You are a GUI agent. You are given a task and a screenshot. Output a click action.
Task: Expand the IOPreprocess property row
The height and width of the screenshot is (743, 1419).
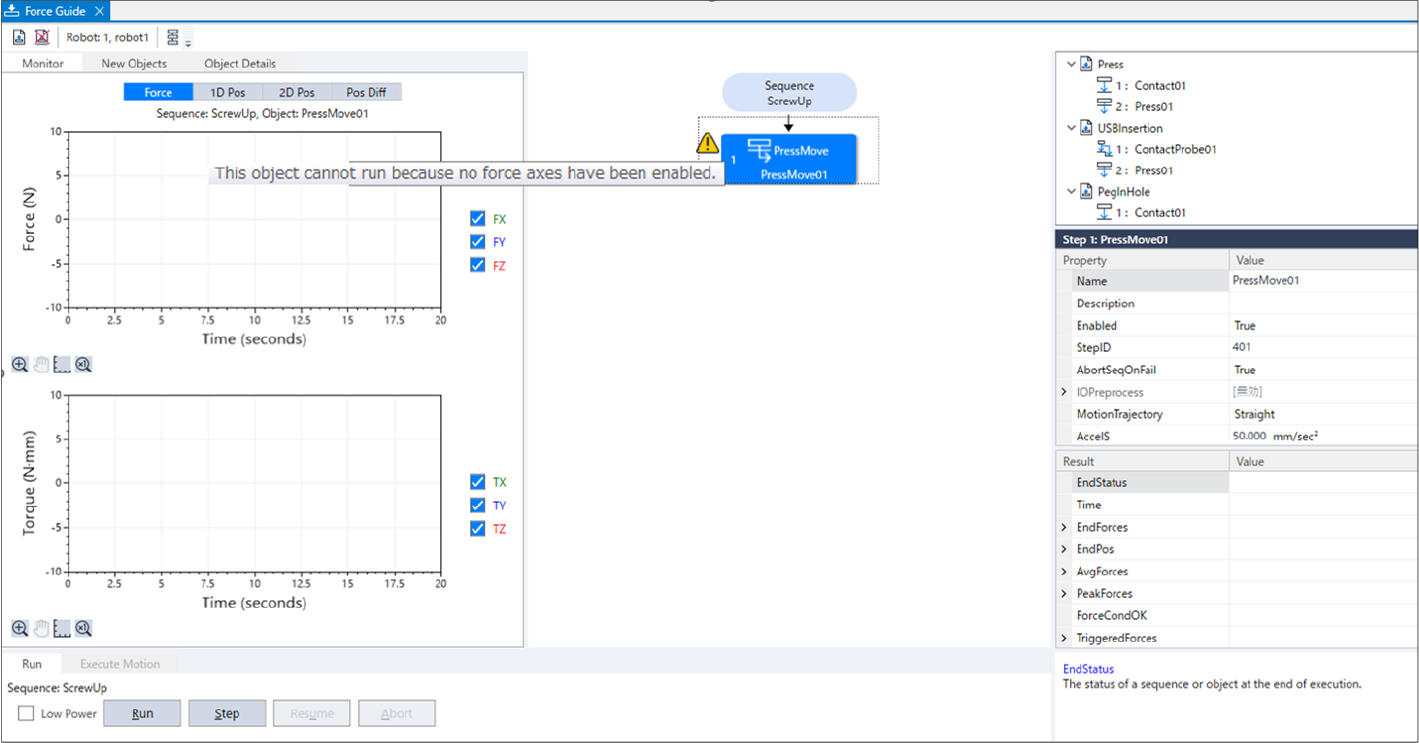1064,392
